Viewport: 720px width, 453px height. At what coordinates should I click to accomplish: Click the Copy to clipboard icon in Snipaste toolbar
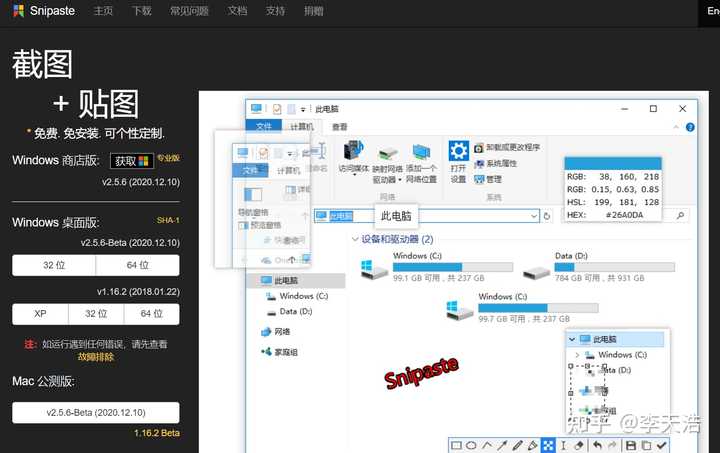pos(646,445)
